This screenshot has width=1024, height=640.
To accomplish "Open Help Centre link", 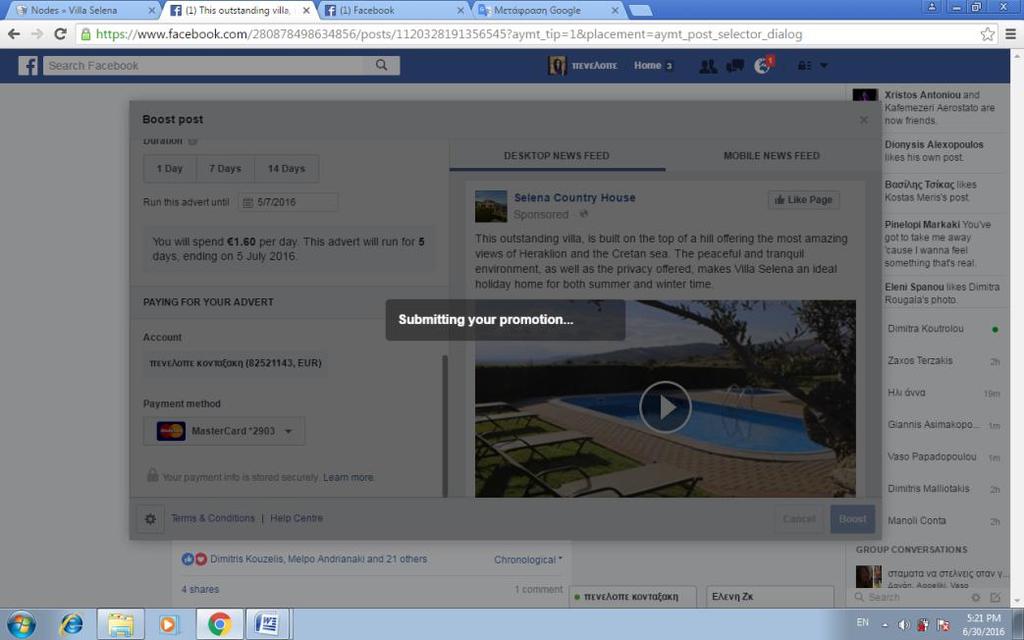I will 296,518.
